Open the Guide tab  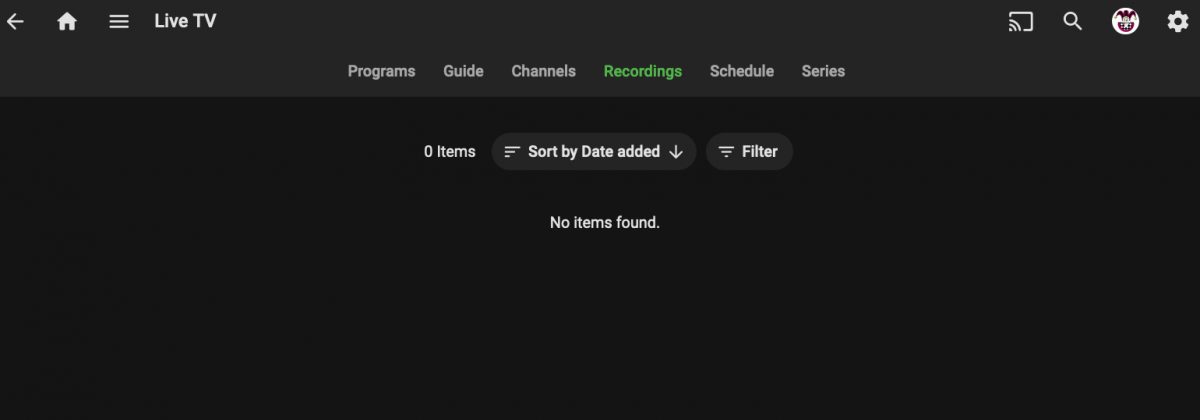[x=463, y=71]
